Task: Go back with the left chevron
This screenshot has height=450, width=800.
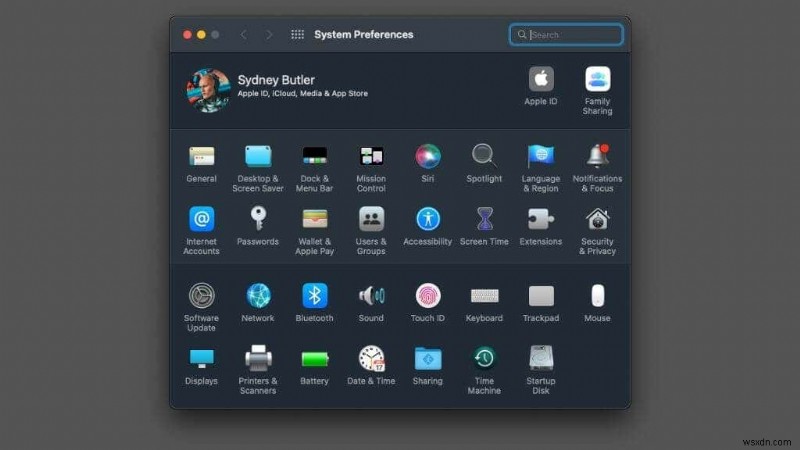Action: coord(244,35)
